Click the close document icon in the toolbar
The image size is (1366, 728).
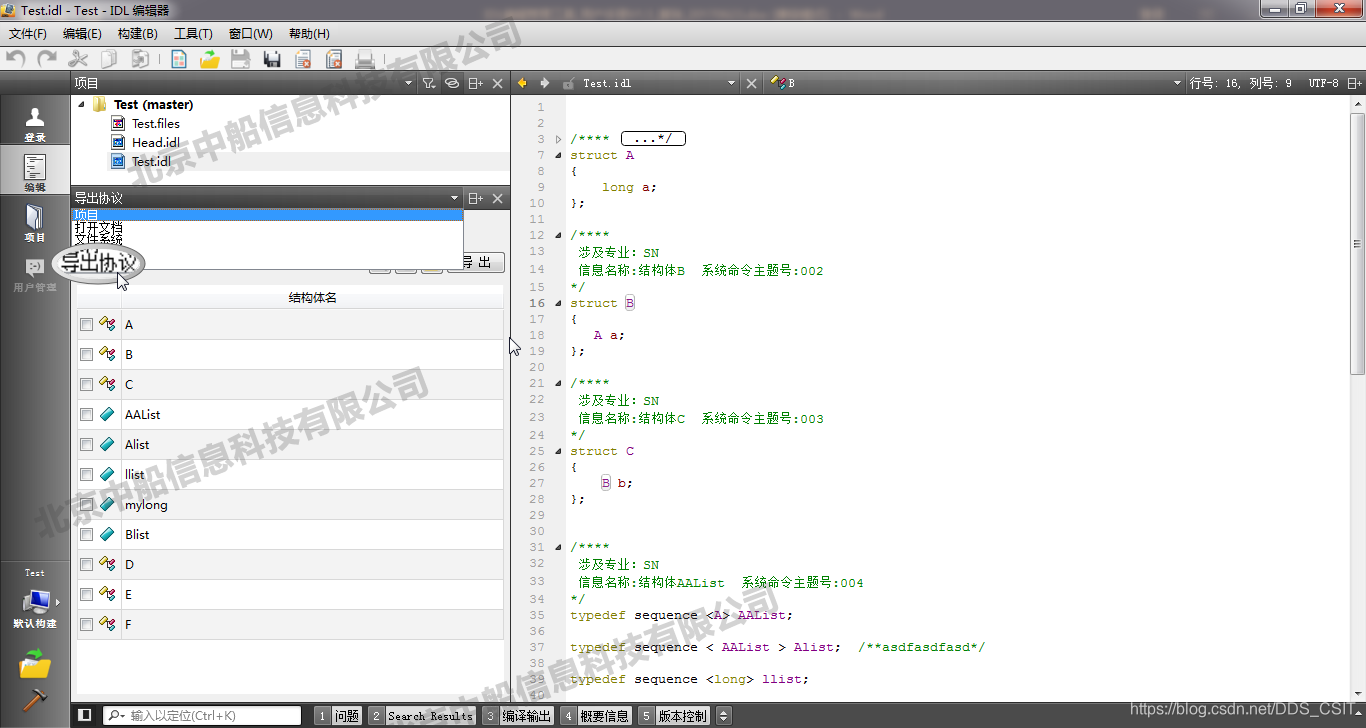pos(302,59)
